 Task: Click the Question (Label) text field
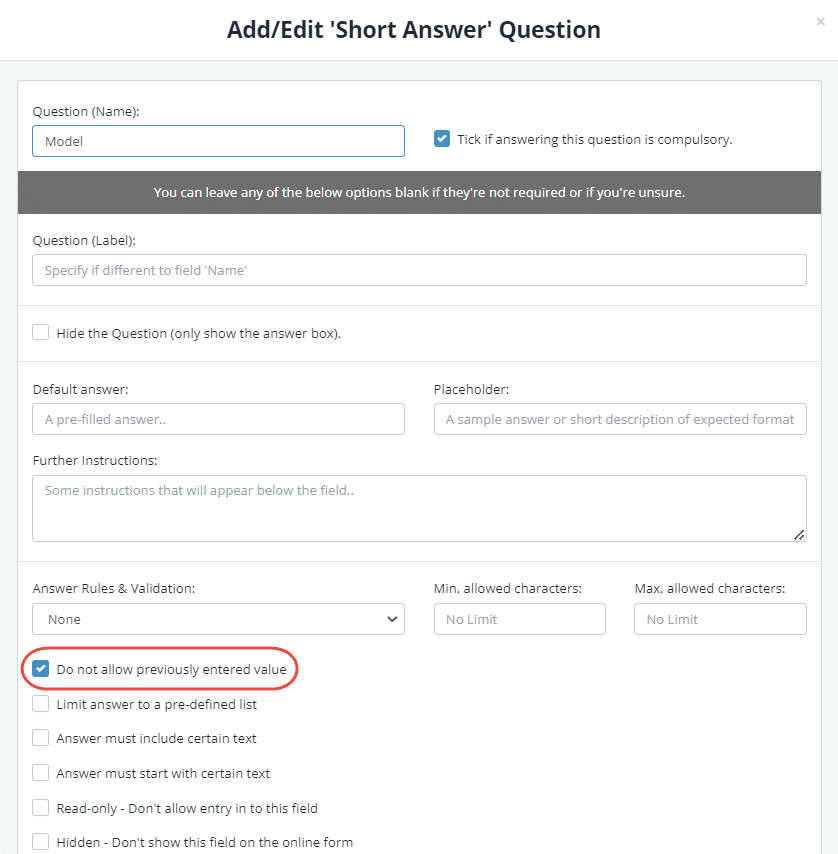[419, 270]
